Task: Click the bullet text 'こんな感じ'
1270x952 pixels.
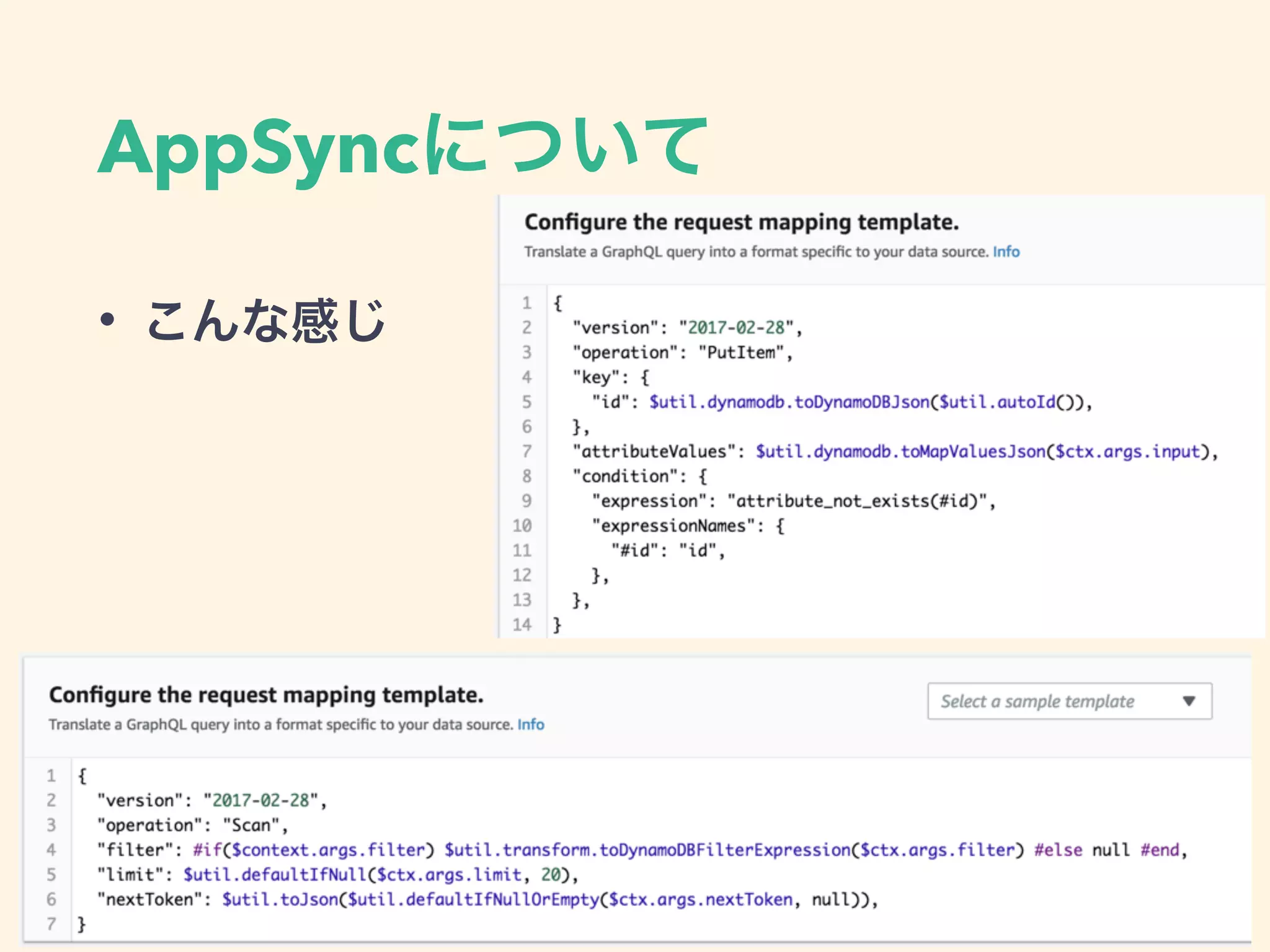Action: click(267, 320)
